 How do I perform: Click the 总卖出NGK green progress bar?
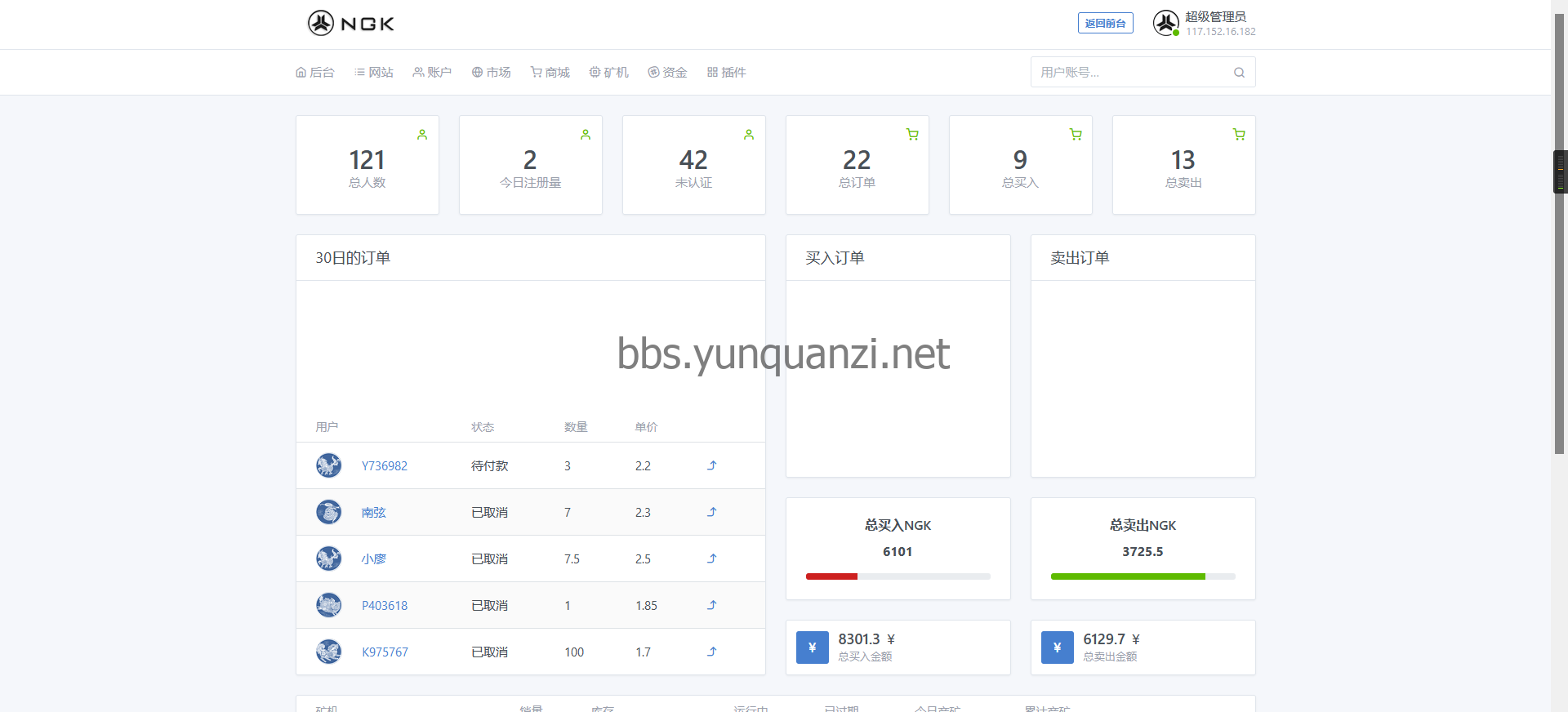point(1127,576)
